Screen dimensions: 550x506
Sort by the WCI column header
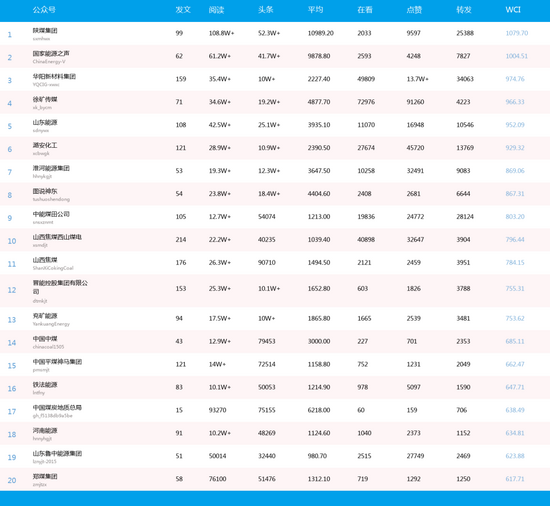513,10
